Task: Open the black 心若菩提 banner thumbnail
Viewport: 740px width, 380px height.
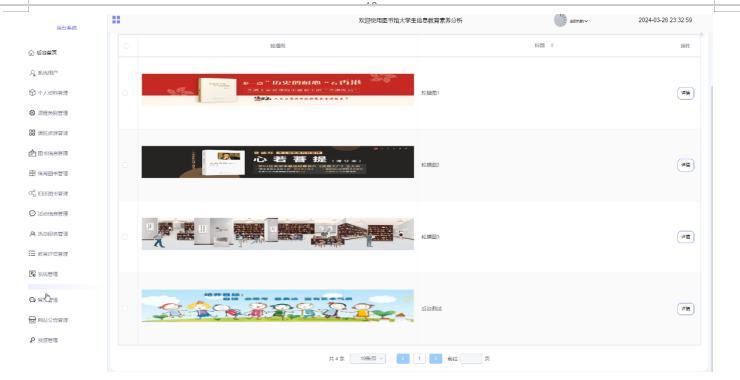Action: pyautogui.click(x=278, y=162)
